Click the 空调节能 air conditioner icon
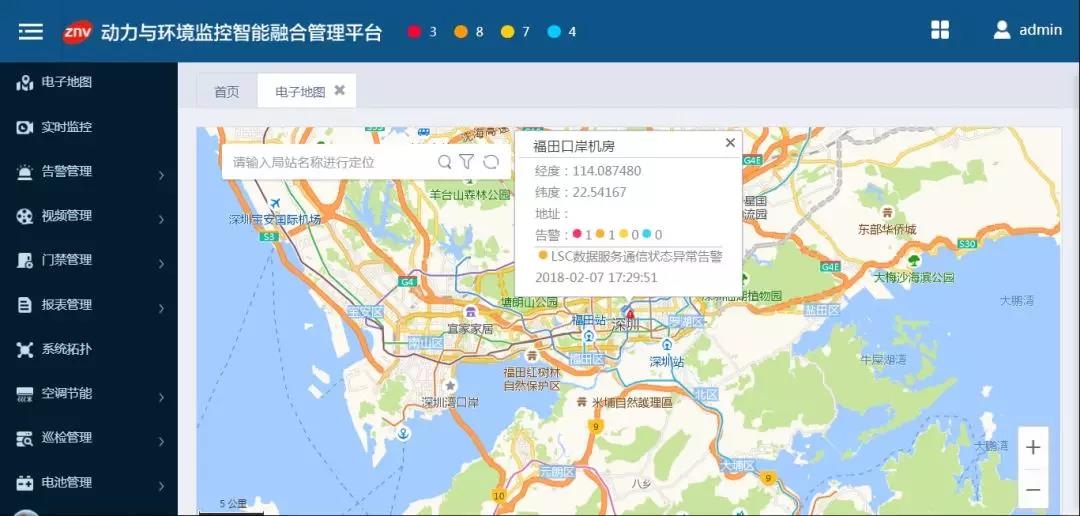Image resolution: width=1080 pixels, height=516 pixels. click(x=25, y=394)
